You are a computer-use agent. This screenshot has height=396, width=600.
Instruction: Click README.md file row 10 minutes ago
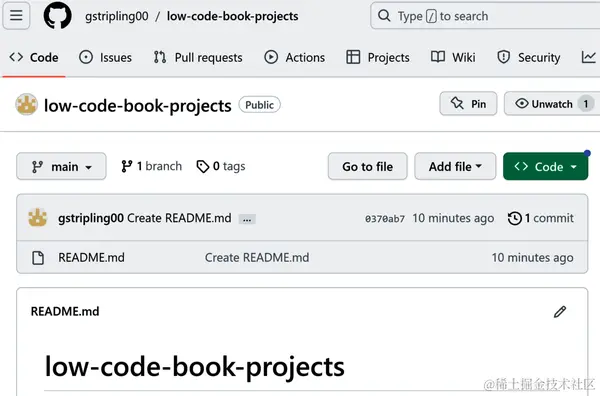click(x=533, y=258)
